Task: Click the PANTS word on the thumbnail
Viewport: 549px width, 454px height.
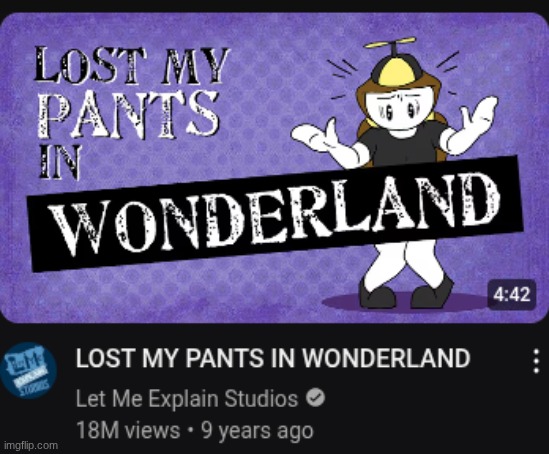Action: click(128, 114)
